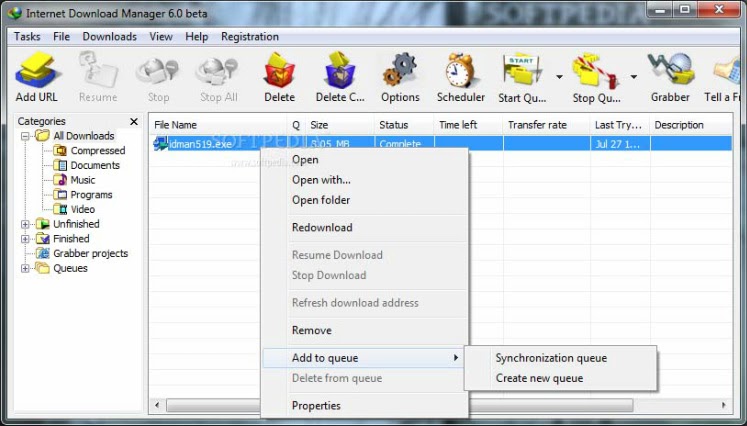Click the Start Queue toolbar icon
Viewport: 747px width, 426px height.
tap(523, 71)
